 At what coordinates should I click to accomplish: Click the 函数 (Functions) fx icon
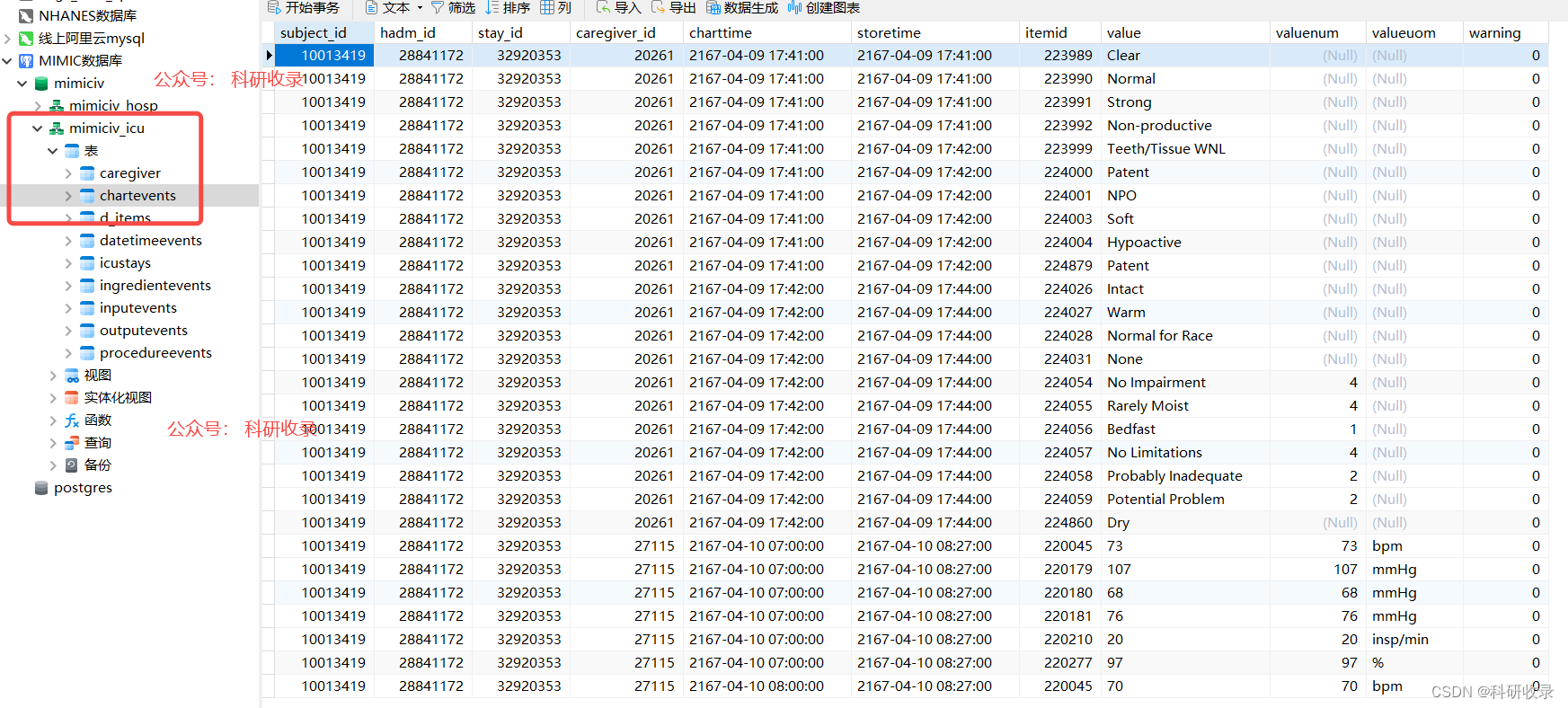point(72,420)
